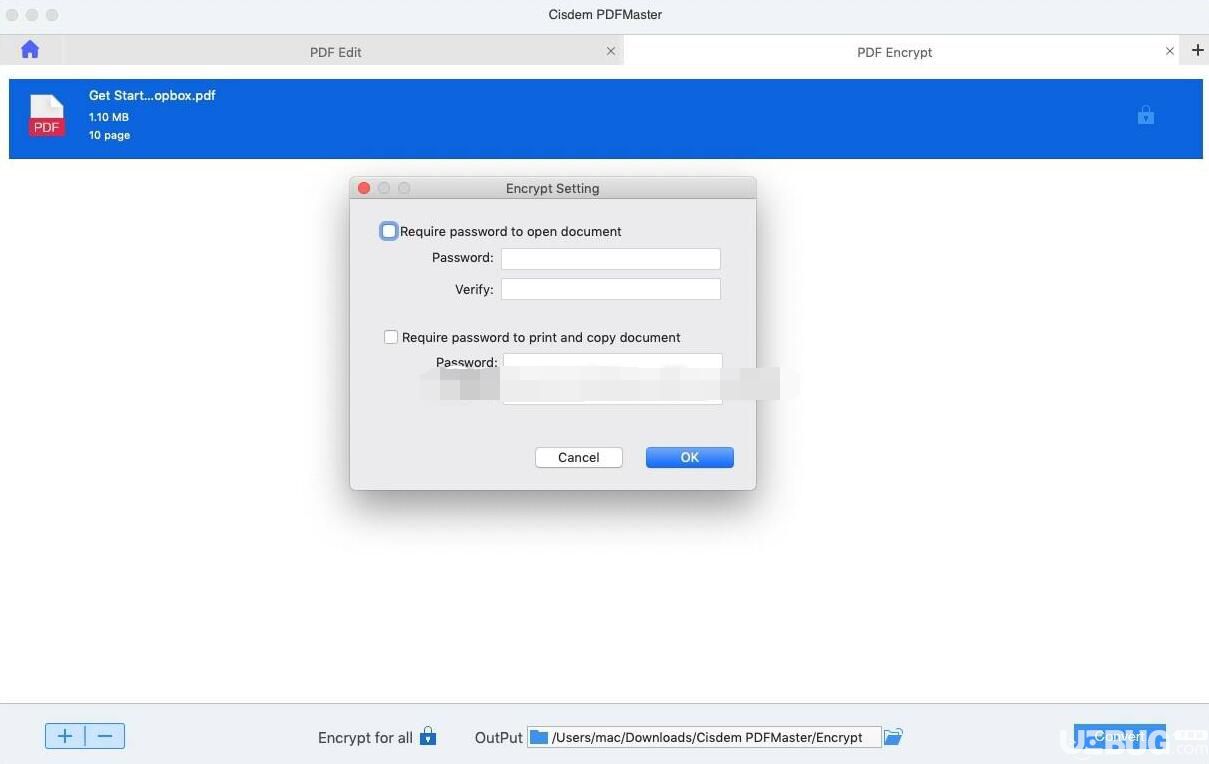Screen dimensions: 1209x764
Task: Focus the print and copy Password field
Action: point(613,362)
